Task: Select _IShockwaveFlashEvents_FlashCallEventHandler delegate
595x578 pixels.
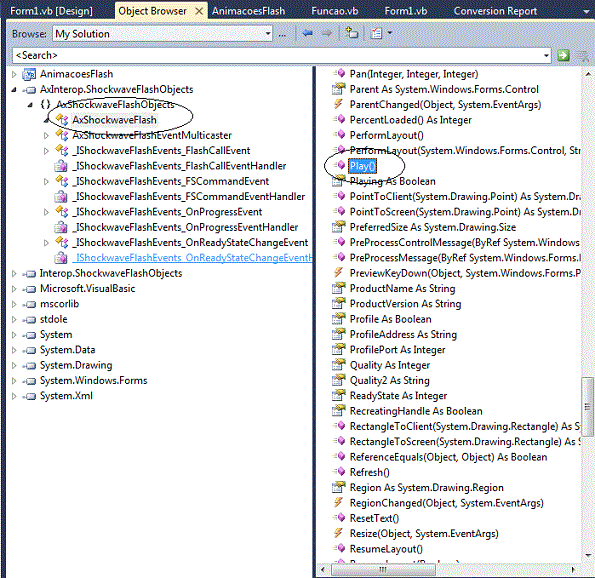Action: pos(179,166)
